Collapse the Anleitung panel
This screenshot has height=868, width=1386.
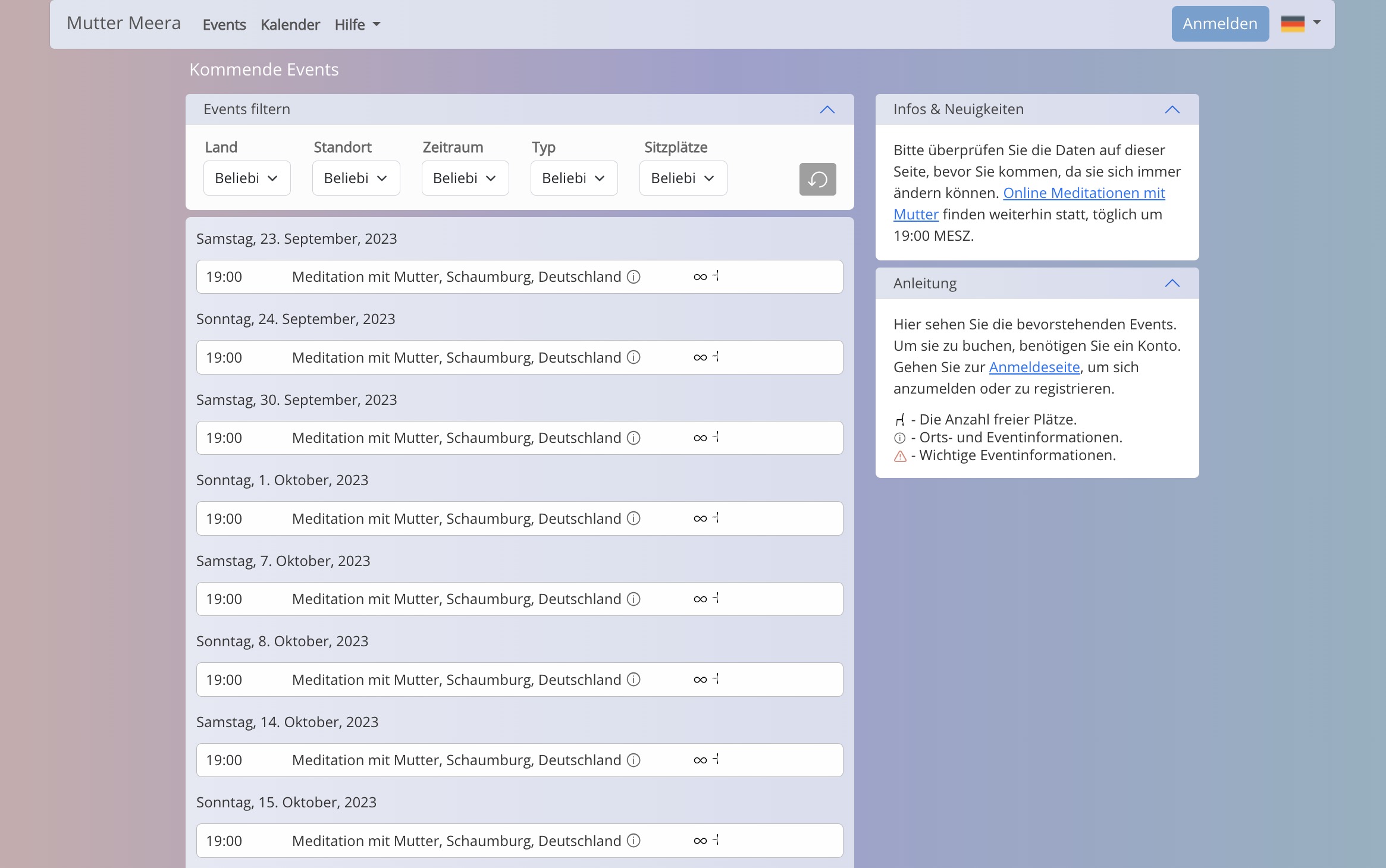point(1171,284)
